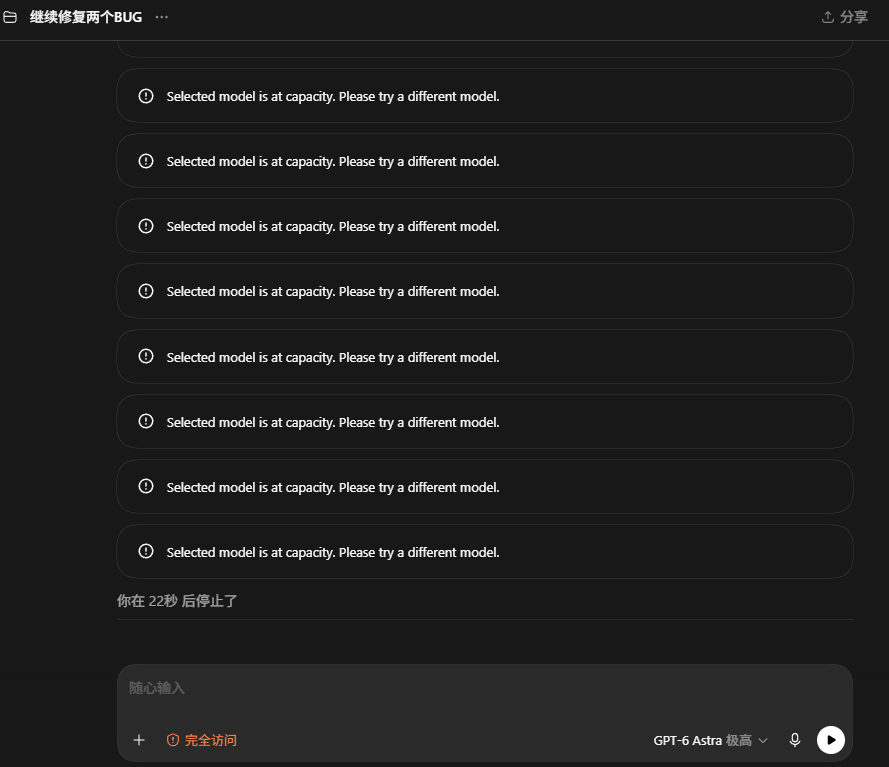Click the share upload arrow icon
The width and height of the screenshot is (889, 767).
click(828, 18)
